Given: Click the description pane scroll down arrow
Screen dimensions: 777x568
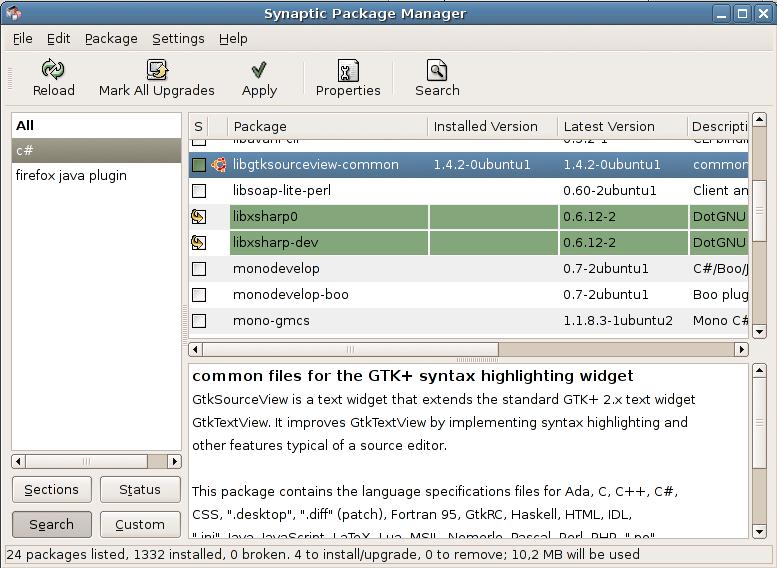Looking at the screenshot, I should pyautogui.click(x=759, y=532).
